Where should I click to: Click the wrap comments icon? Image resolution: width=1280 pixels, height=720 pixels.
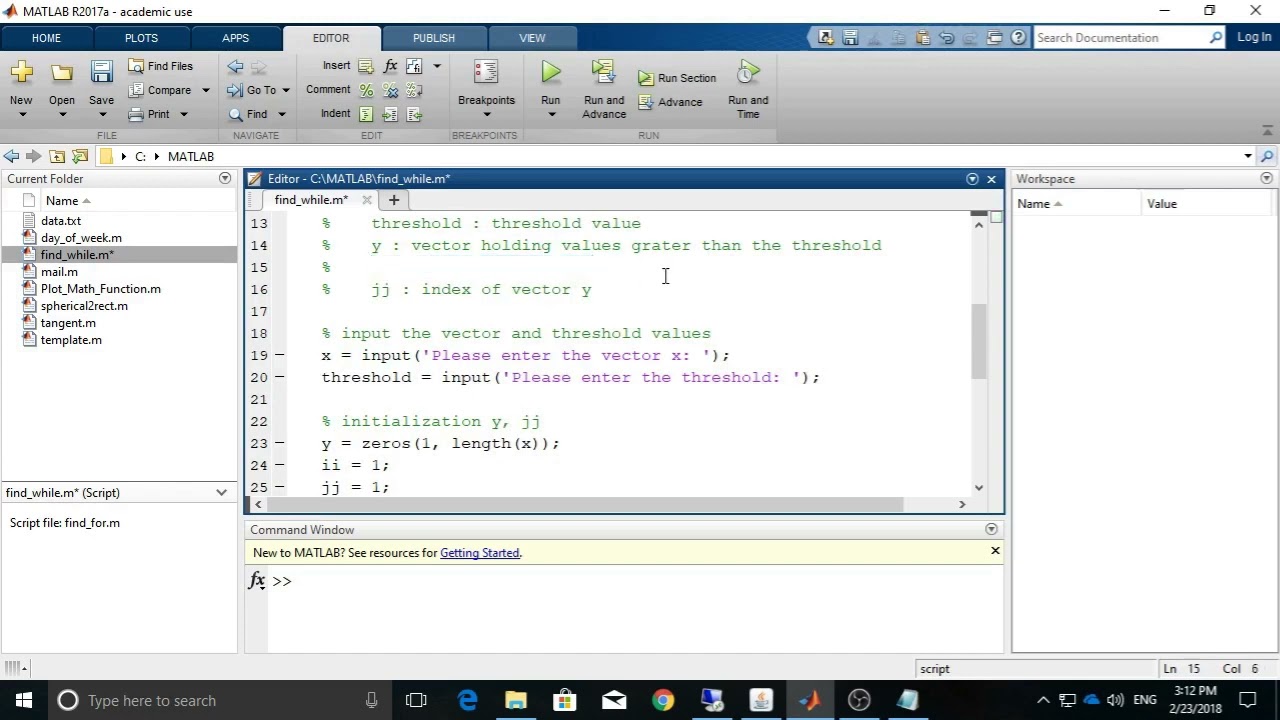tap(414, 90)
